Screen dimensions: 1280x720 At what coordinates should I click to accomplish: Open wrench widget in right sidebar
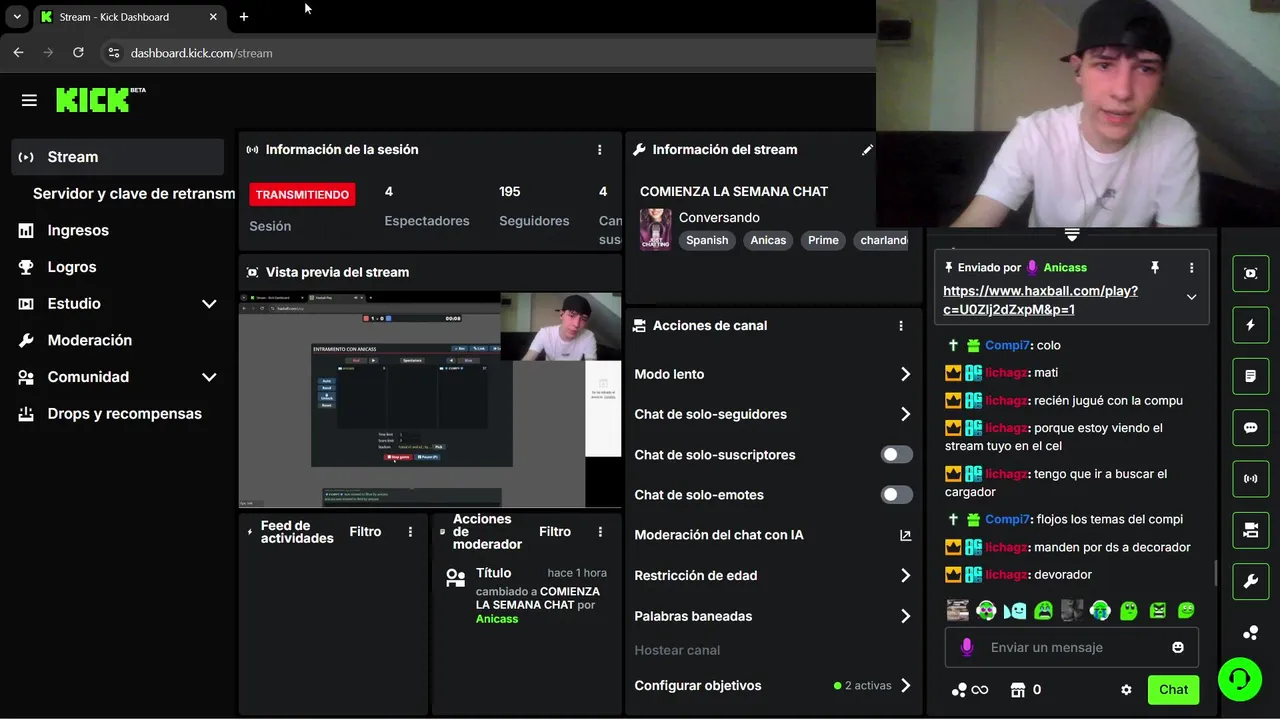click(1250, 581)
